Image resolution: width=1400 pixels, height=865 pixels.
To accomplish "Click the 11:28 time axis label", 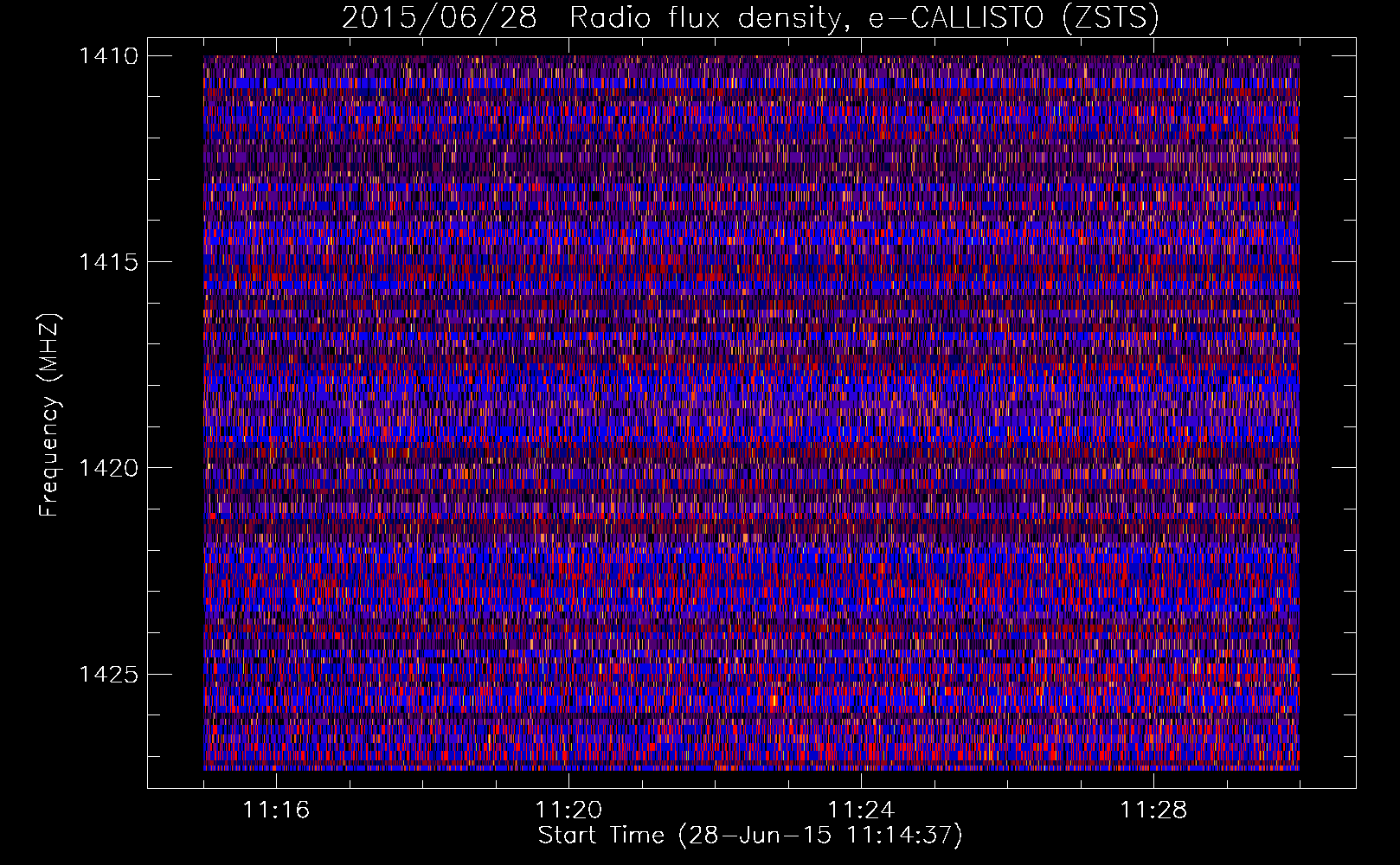I will pos(1153,810).
